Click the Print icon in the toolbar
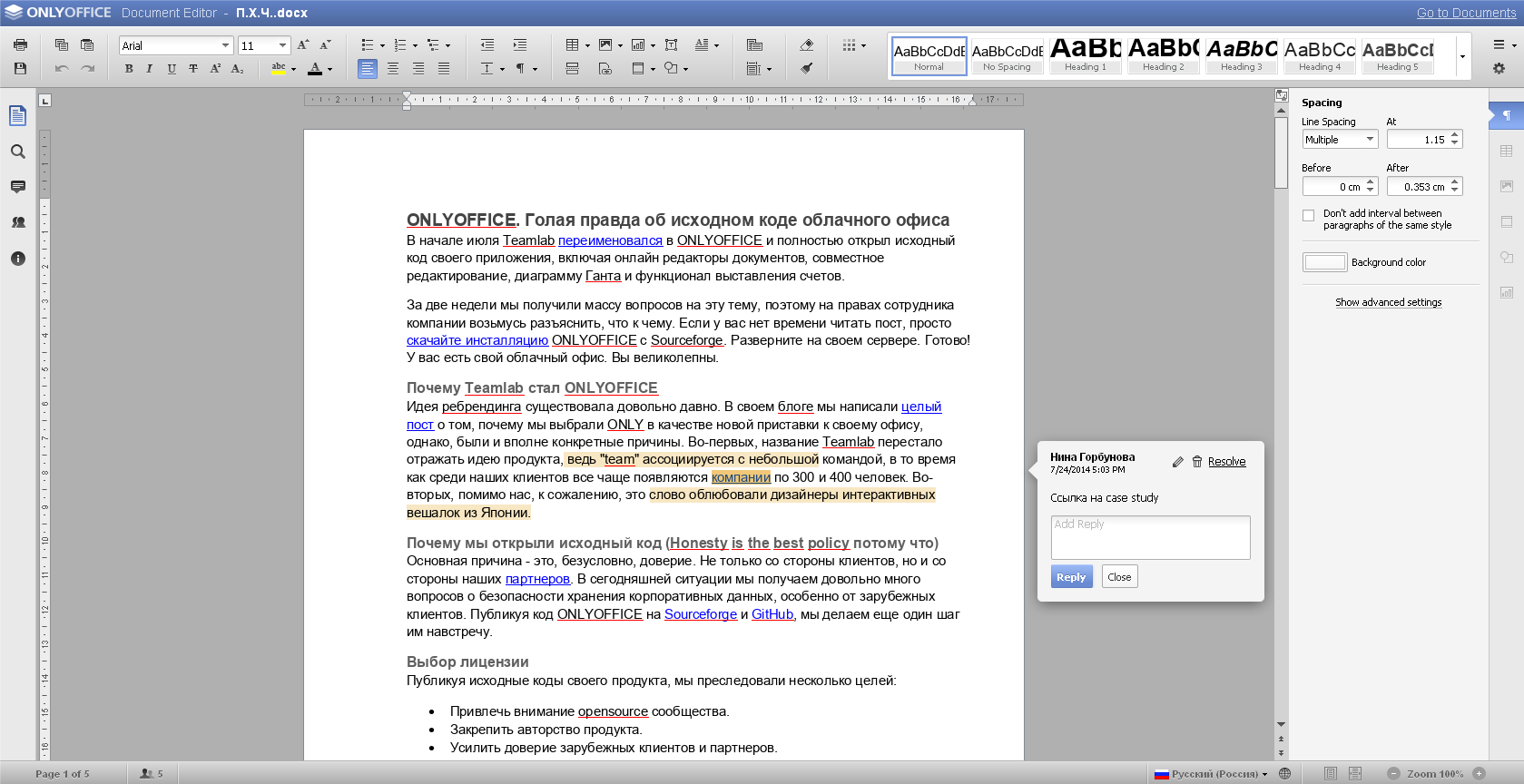This screenshot has width=1524, height=784. [x=20, y=44]
